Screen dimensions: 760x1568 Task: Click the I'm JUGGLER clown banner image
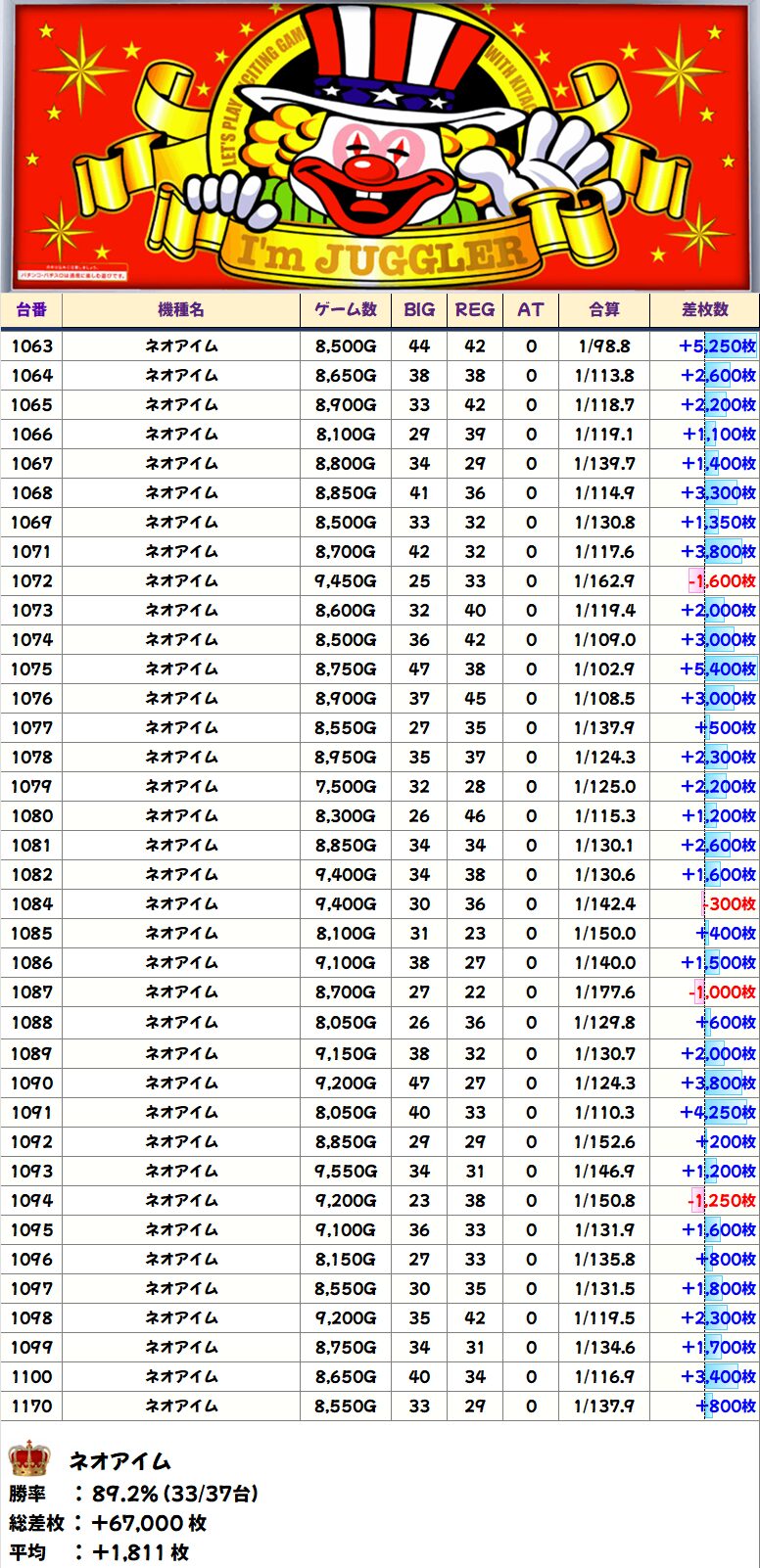click(380, 147)
